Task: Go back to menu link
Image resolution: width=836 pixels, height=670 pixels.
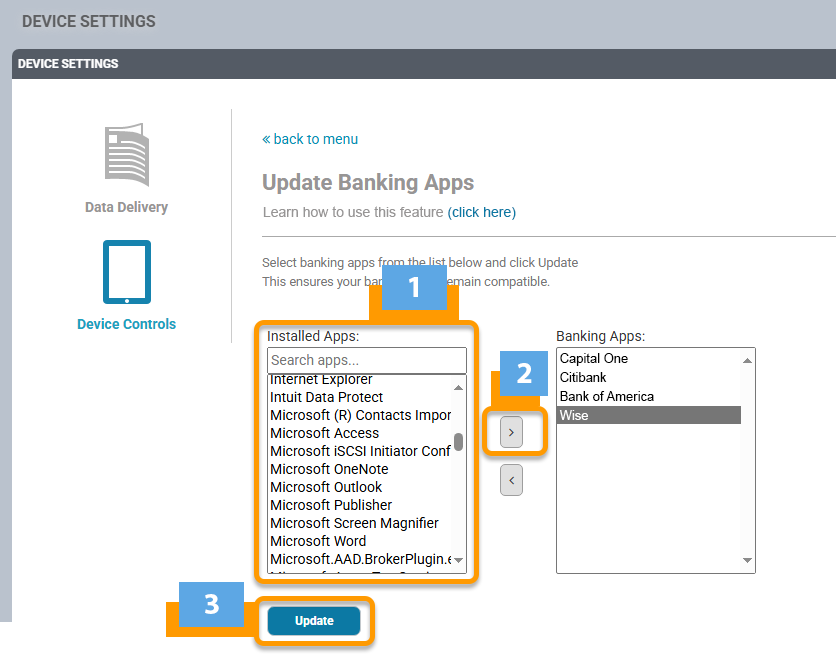Action: pyautogui.click(x=310, y=139)
